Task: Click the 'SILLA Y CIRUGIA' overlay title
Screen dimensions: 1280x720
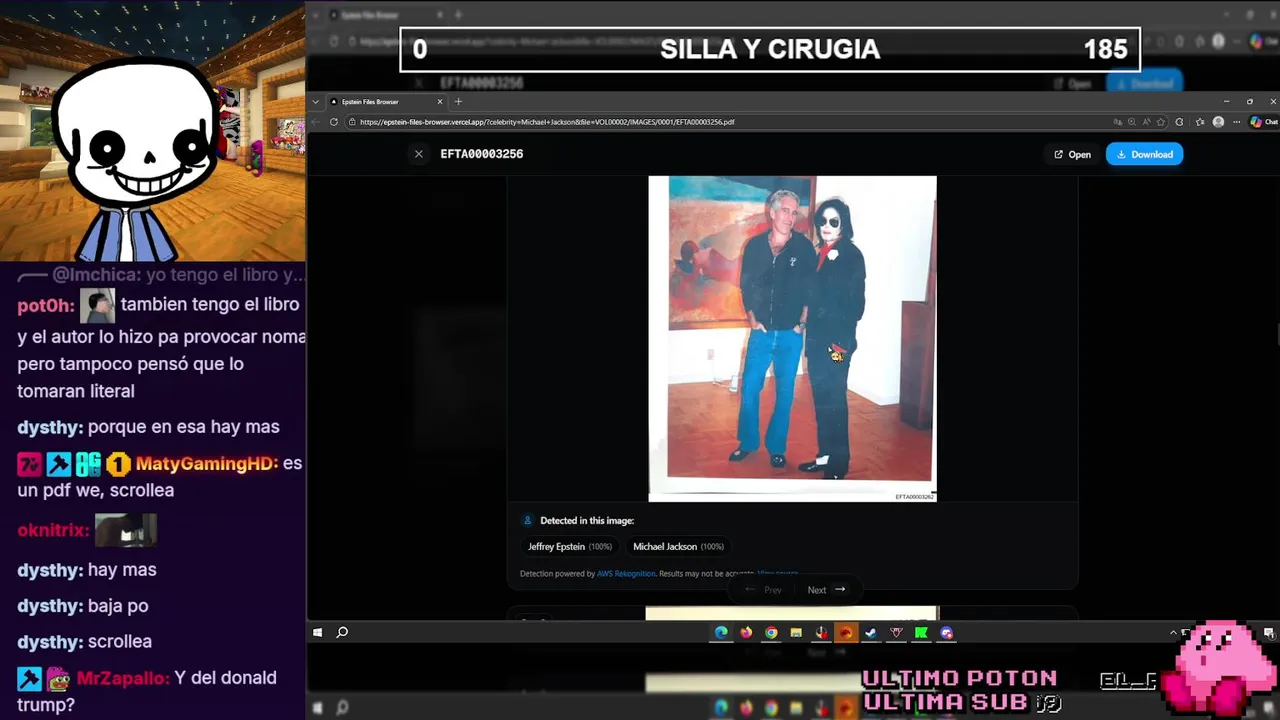Action: pos(770,50)
